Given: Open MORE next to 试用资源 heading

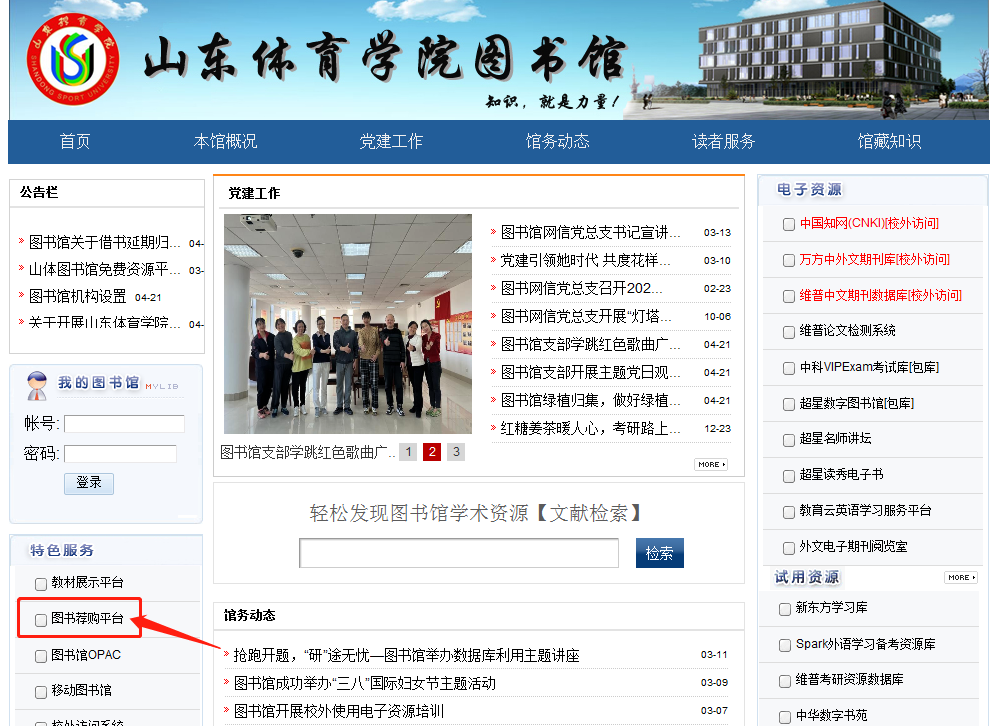Looking at the screenshot, I should [960, 578].
